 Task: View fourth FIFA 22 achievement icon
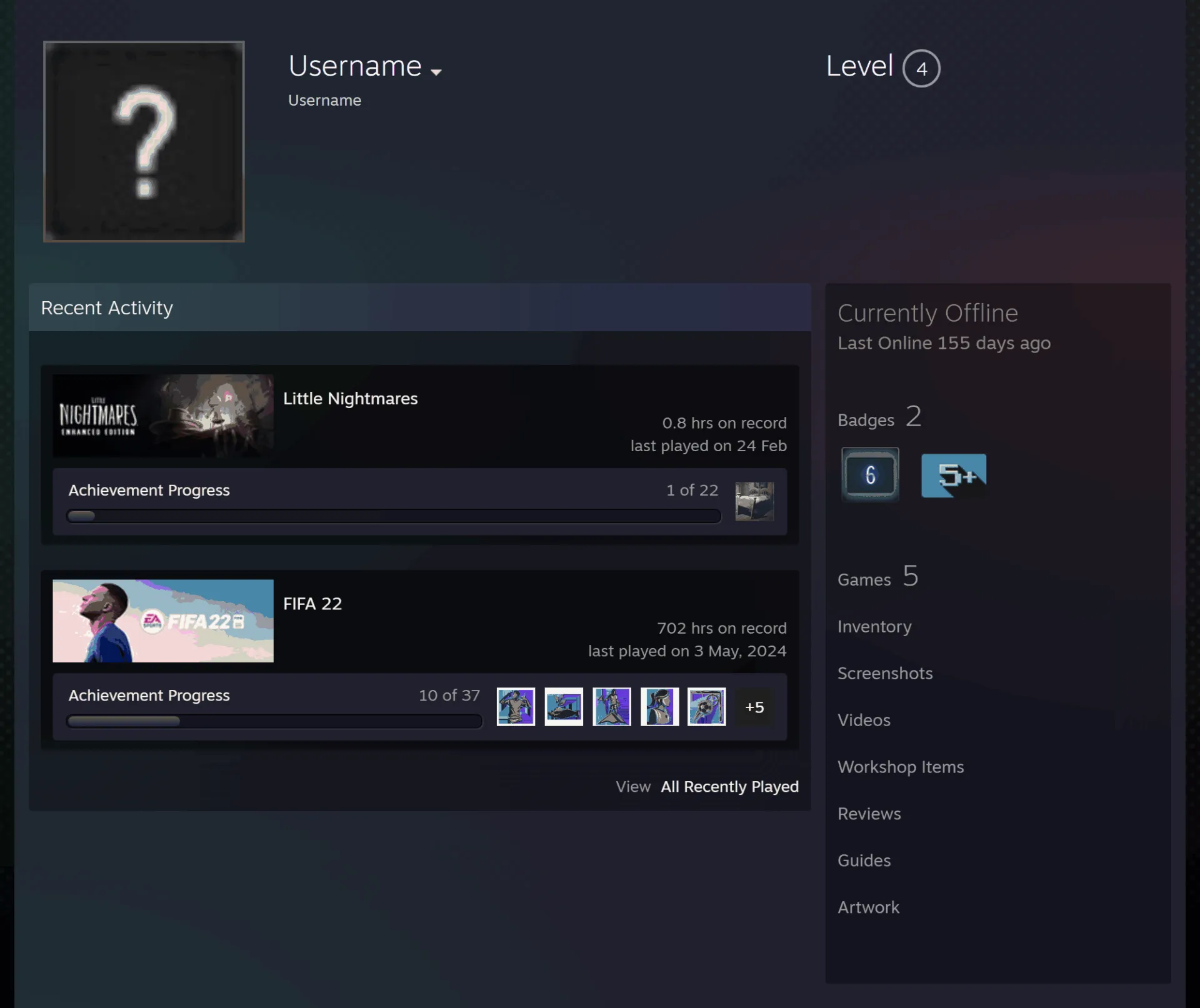pos(659,707)
